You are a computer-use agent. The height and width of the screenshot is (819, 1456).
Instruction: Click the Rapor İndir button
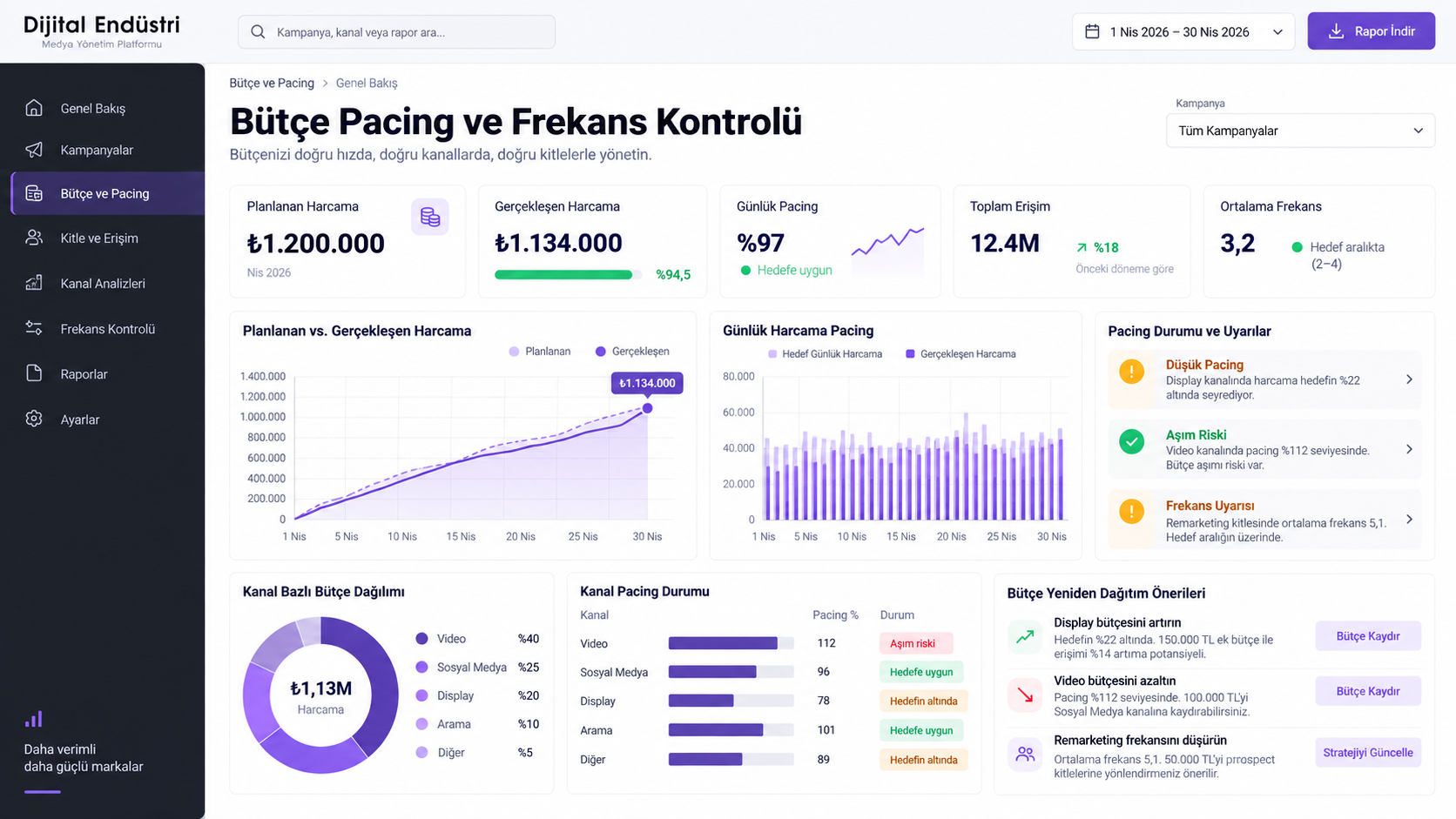[x=1371, y=31]
